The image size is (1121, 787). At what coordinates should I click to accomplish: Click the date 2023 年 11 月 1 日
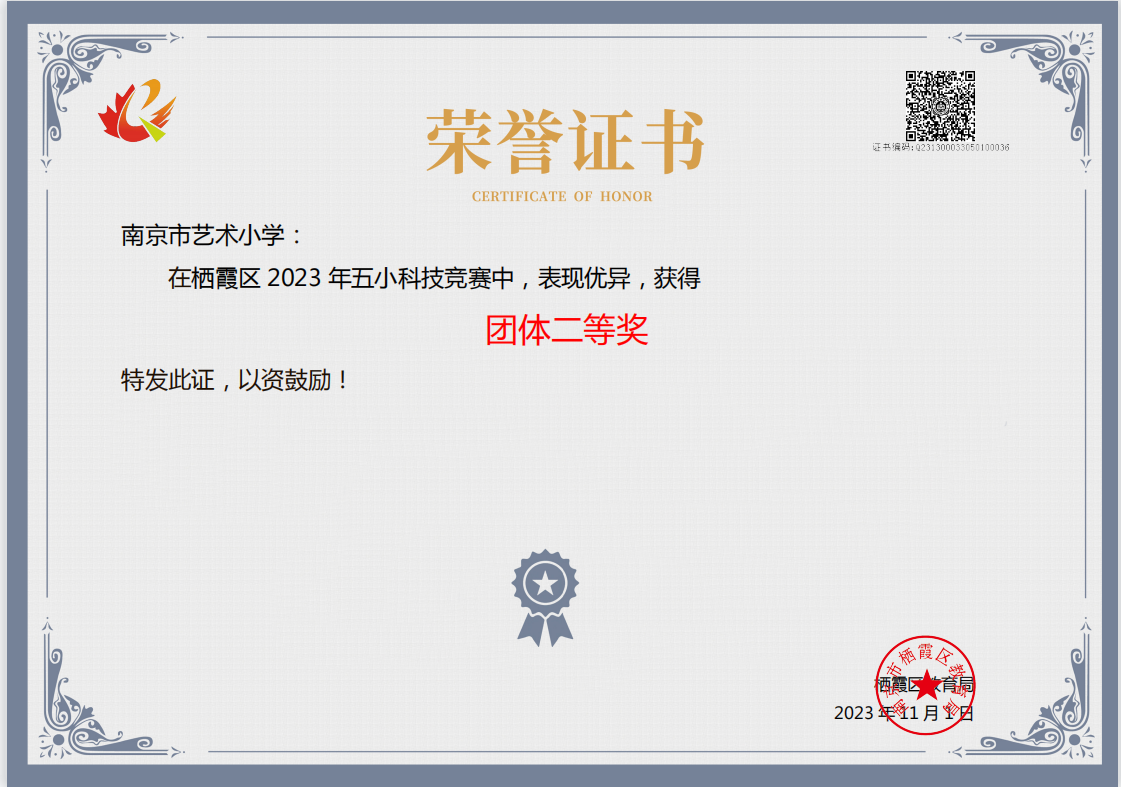tap(904, 713)
